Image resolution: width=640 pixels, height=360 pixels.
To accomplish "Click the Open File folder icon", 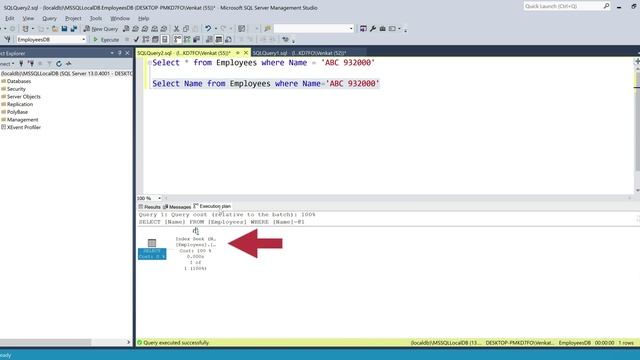I will click(x=55, y=29).
